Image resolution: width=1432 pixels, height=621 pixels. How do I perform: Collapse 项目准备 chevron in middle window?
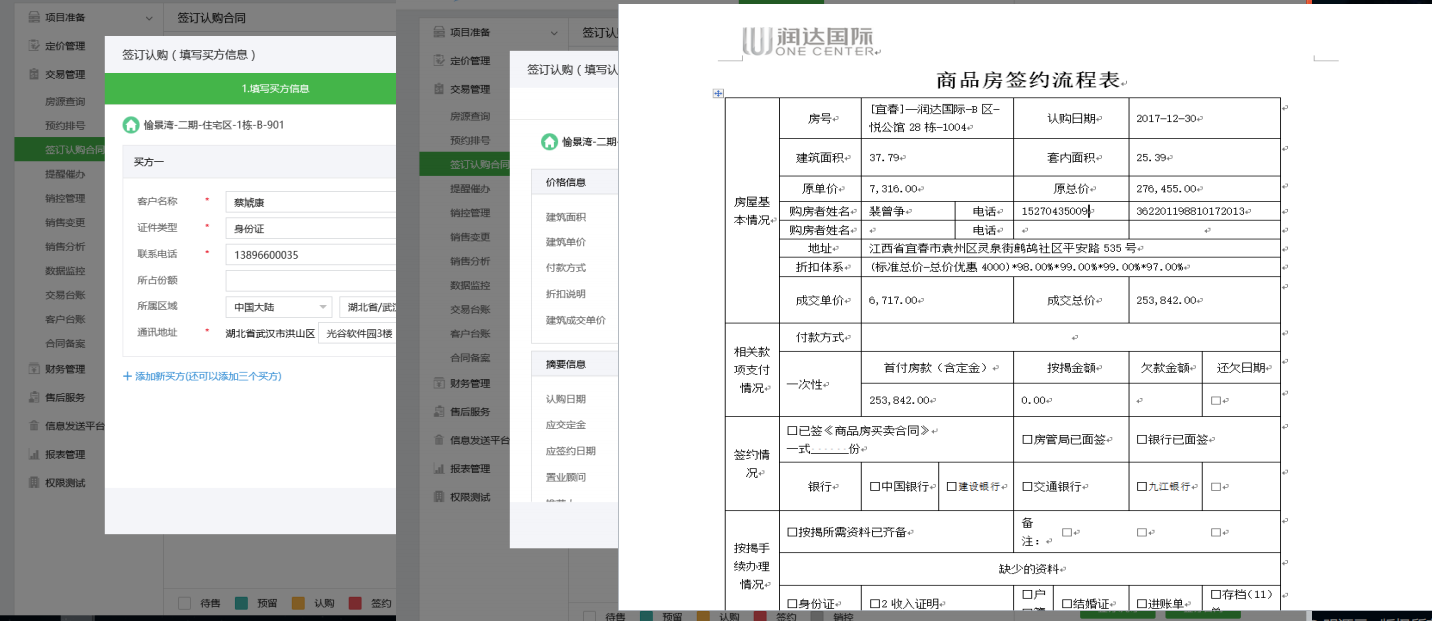coord(554,32)
